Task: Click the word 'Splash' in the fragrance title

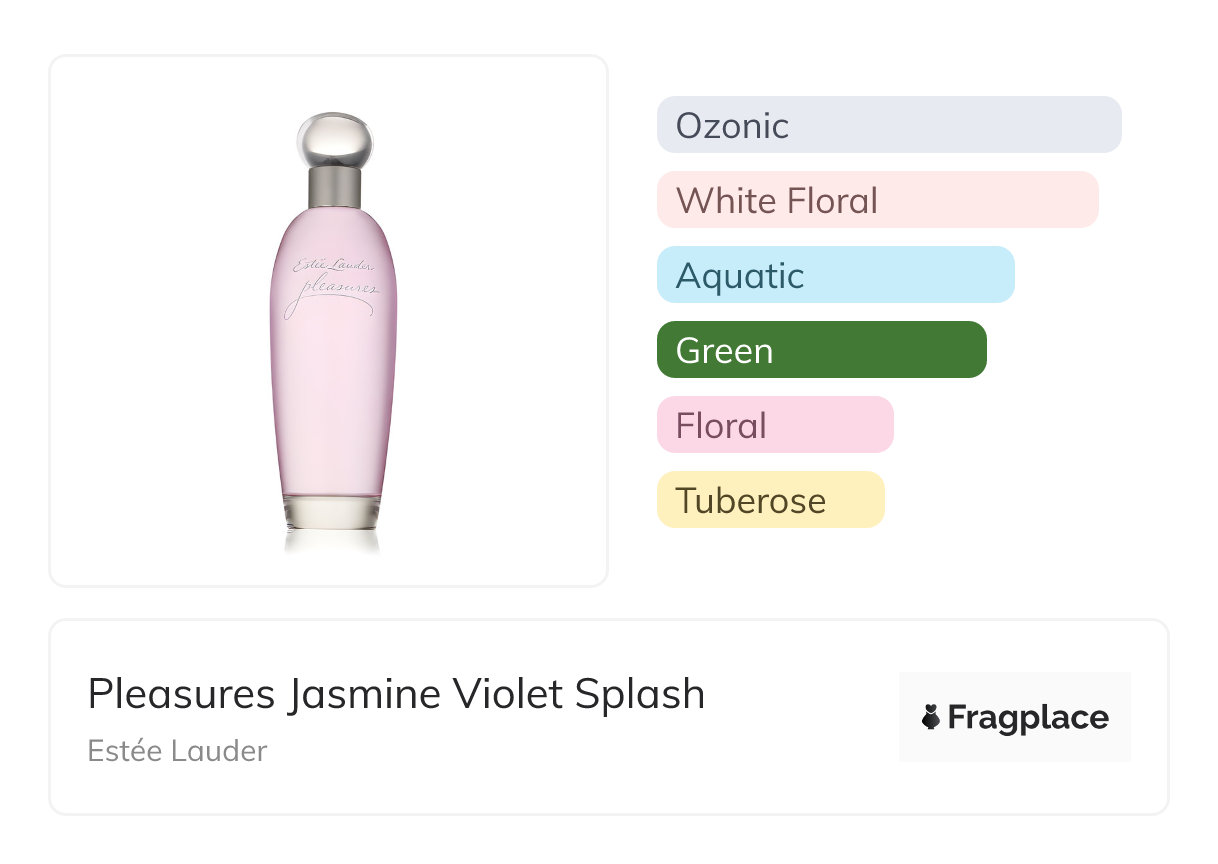Action: pos(643,694)
